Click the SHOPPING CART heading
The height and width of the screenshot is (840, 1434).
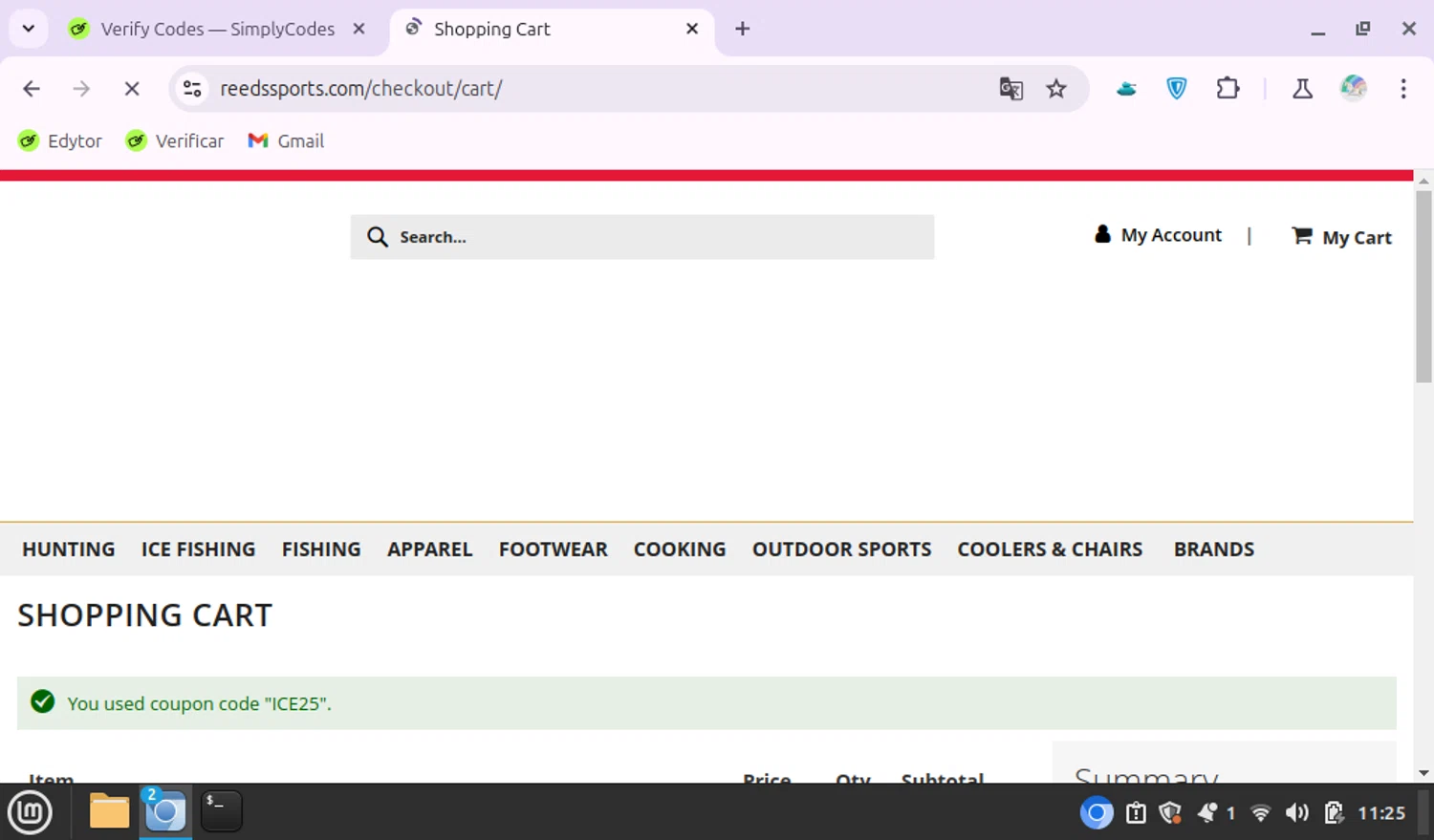[x=145, y=615]
